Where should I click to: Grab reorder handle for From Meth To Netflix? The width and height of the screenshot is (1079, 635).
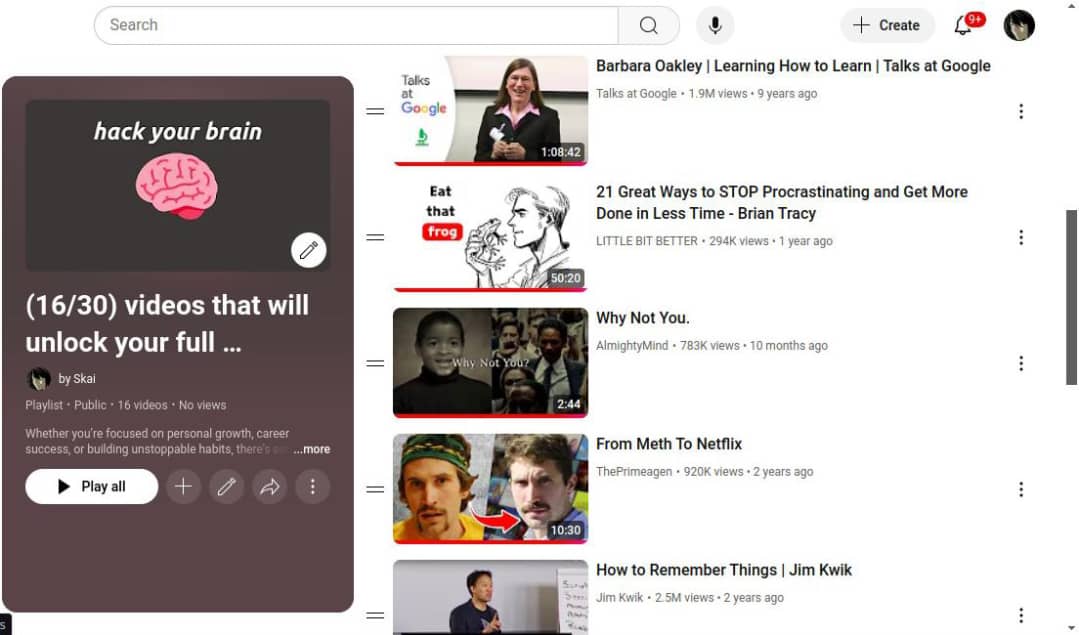[x=375, y=489]
